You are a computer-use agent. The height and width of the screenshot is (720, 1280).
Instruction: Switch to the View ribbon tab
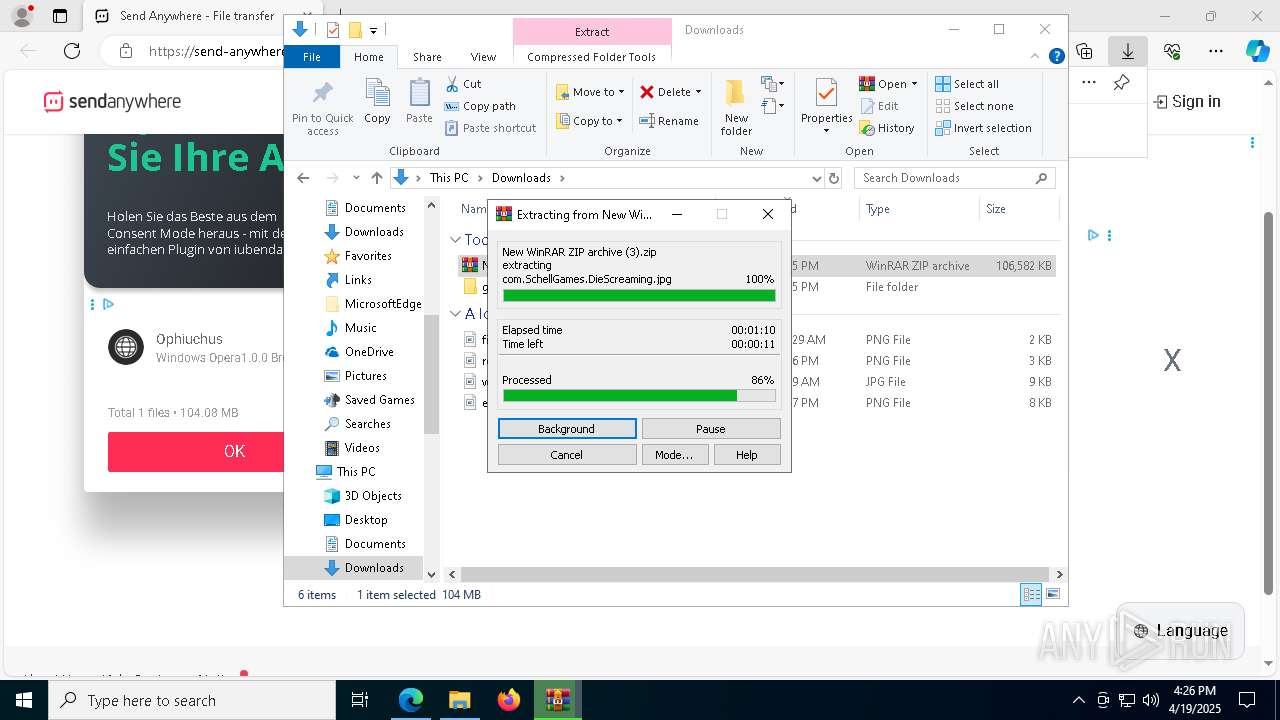[x=483, y=57]
